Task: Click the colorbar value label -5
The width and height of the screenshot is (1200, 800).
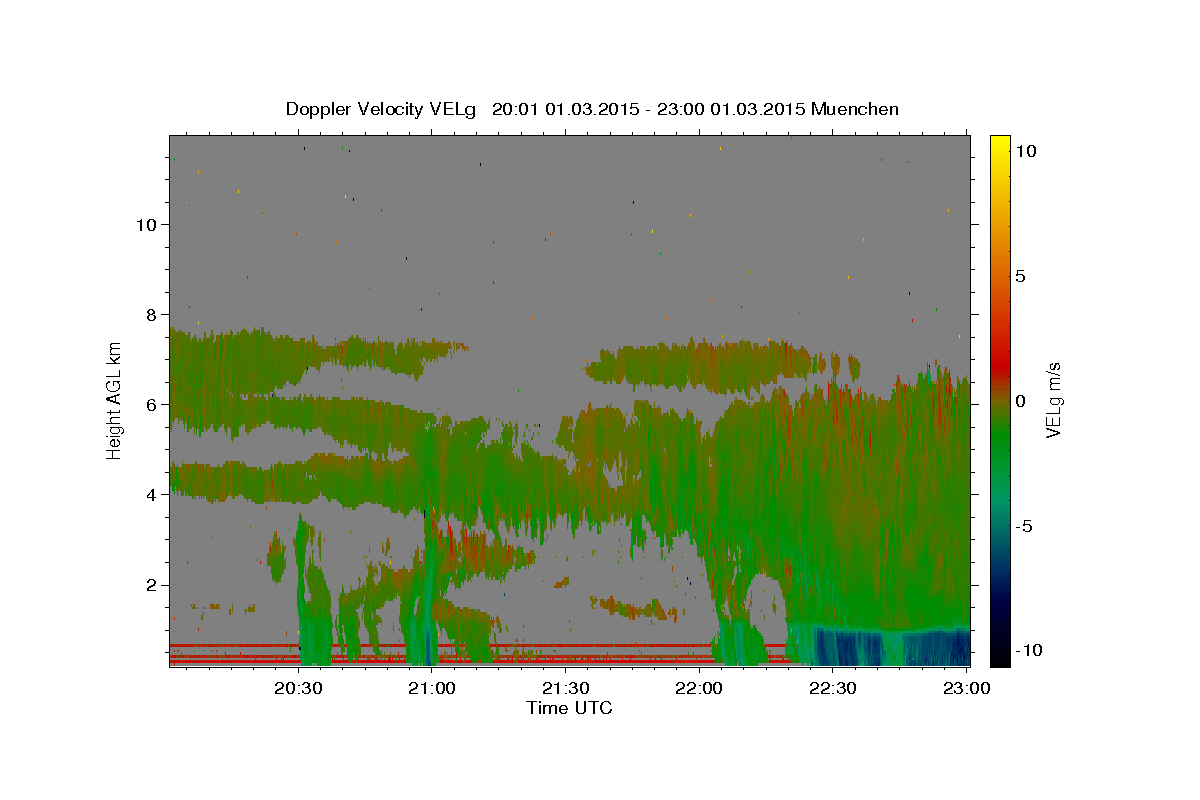Action: (1023, 526)
